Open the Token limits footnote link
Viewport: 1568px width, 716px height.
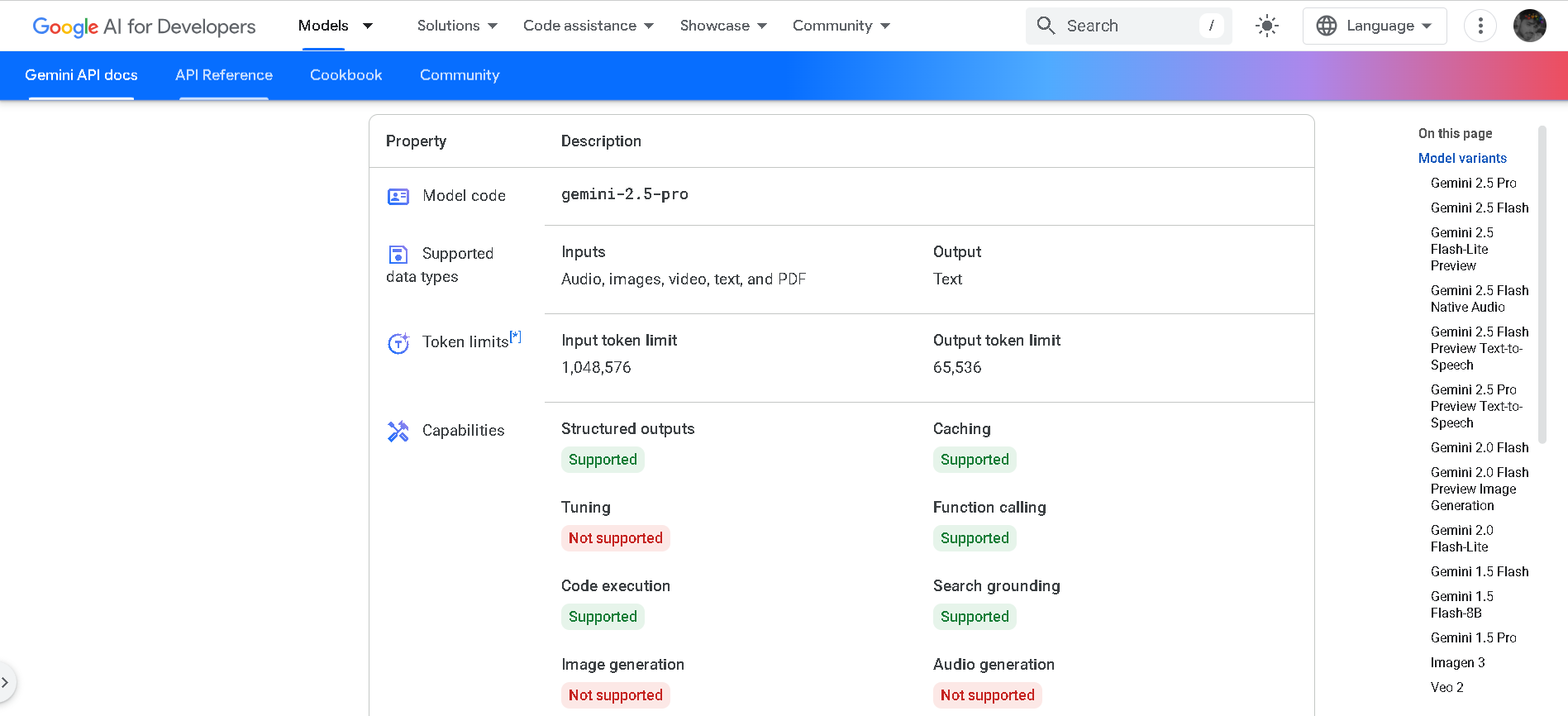tap(516, 336)
